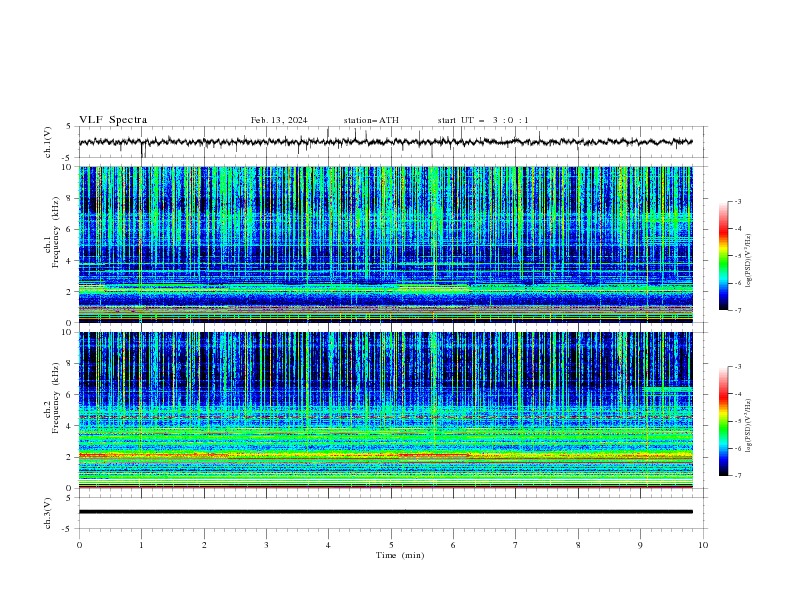Click the "-3" value on ch.1 colorbar

(x=737, y=201)
